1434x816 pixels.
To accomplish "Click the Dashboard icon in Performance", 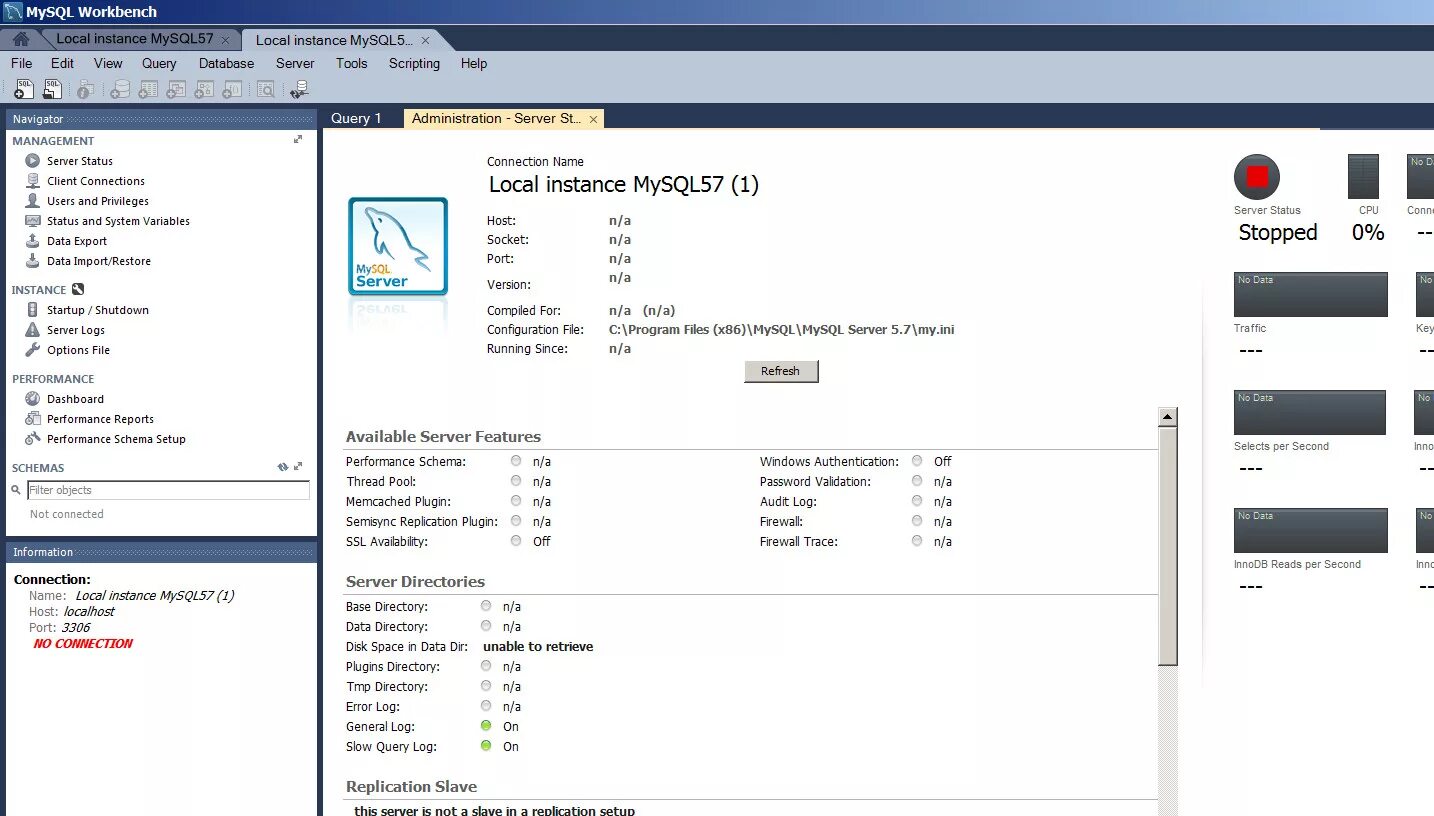I will [x=33, y=399].
